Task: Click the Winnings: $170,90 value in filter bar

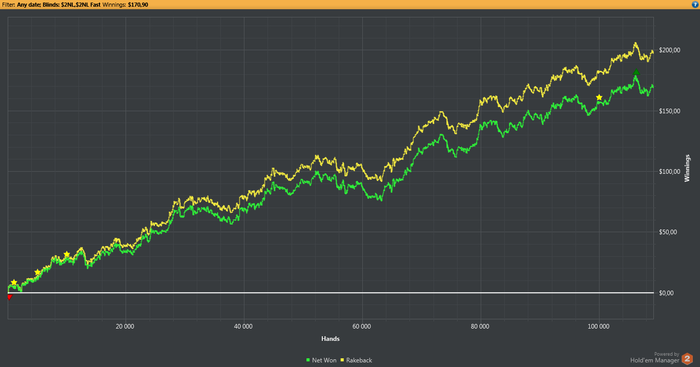Action: coord(125,4)
